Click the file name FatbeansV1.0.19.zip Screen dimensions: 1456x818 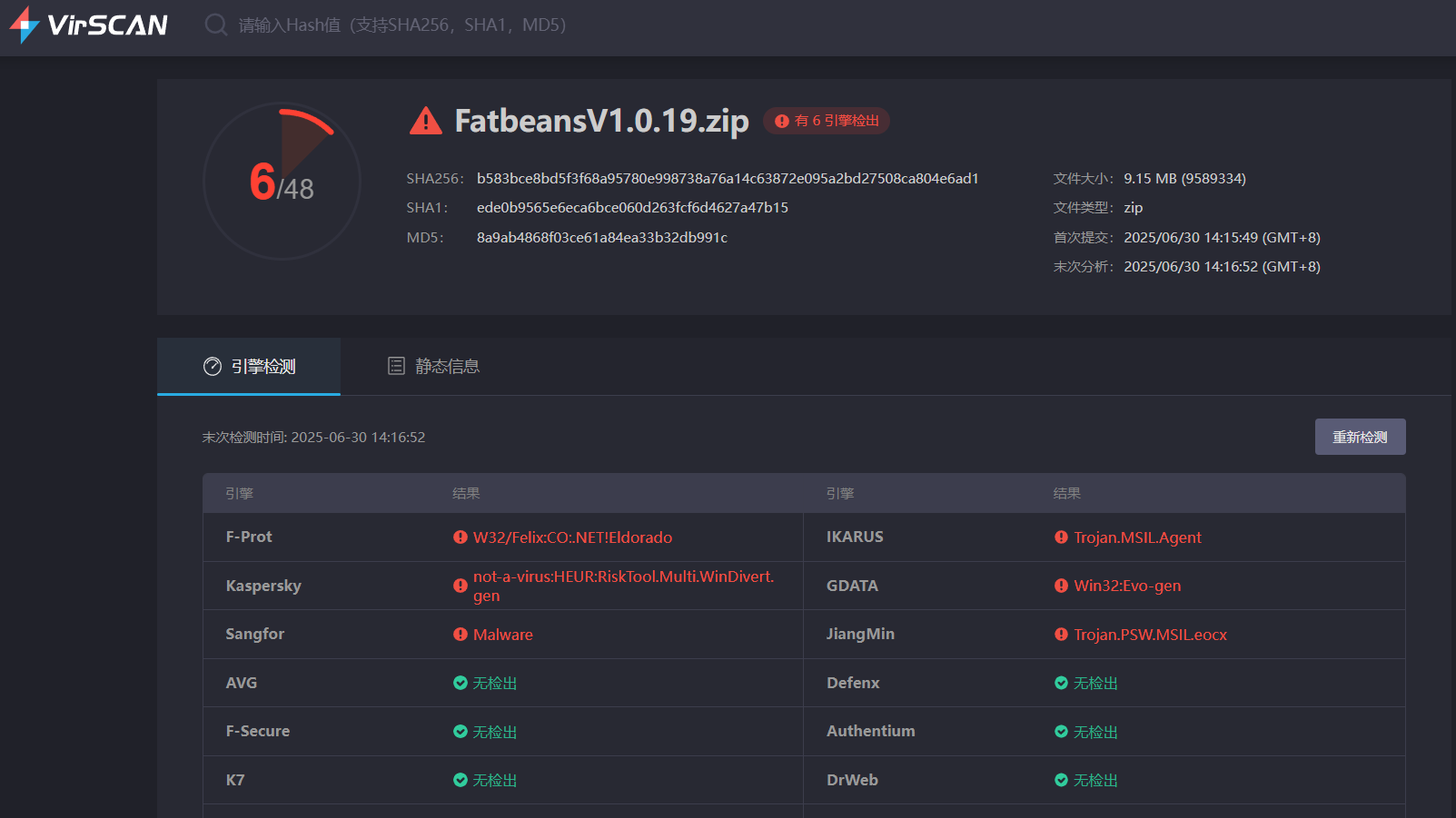click(601, 121)
